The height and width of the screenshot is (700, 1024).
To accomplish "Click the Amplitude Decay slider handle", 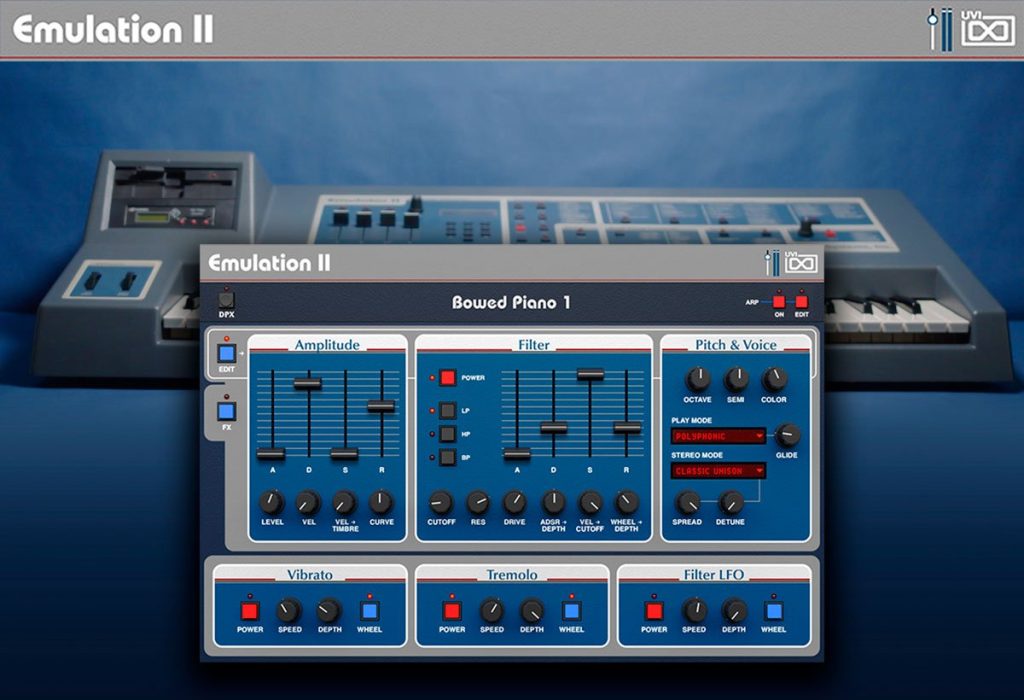I will (308, 383).
